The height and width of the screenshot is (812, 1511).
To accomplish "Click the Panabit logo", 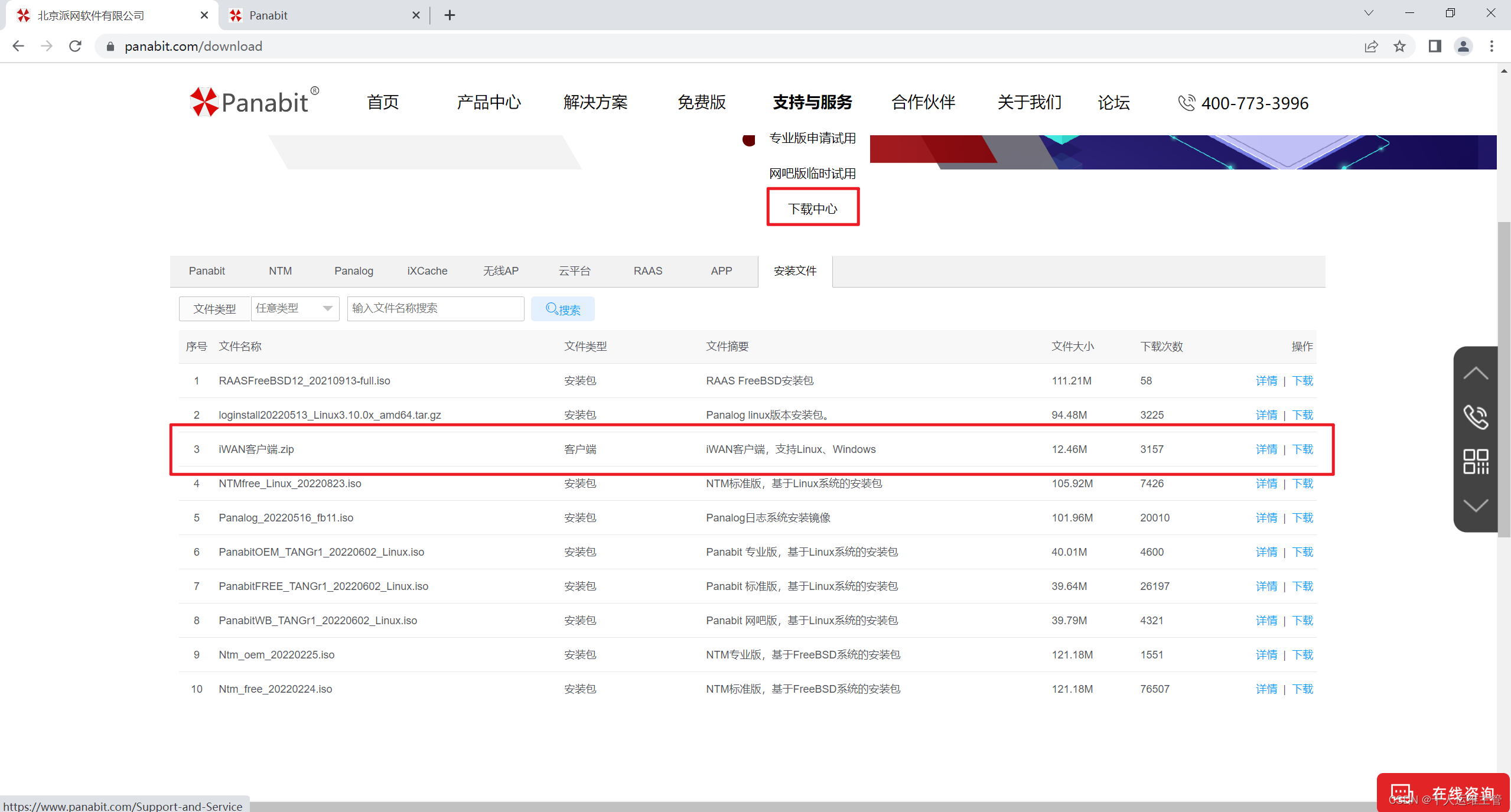I will [x=254, y=102].
